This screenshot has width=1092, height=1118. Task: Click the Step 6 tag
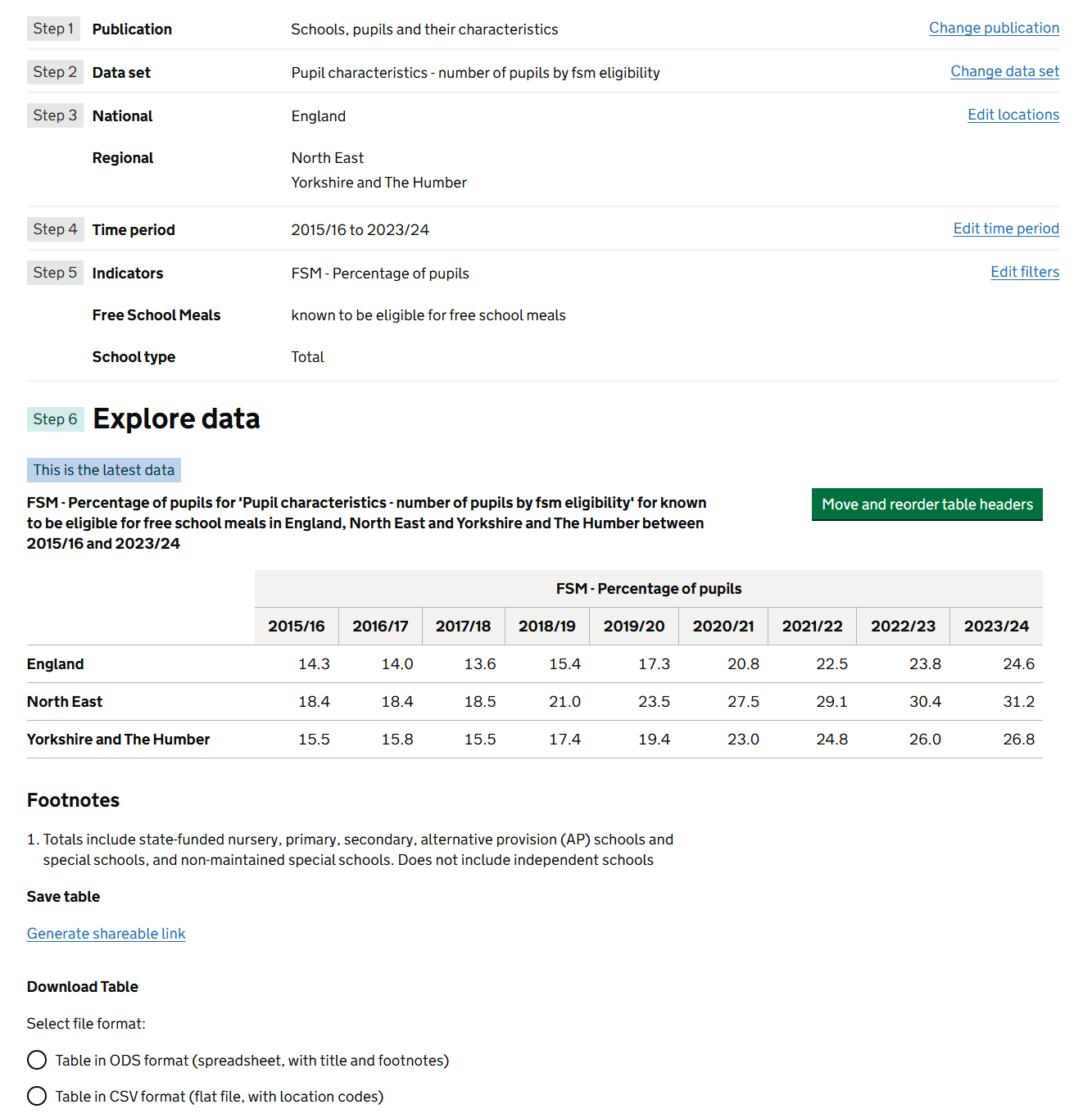click(55, 419)
